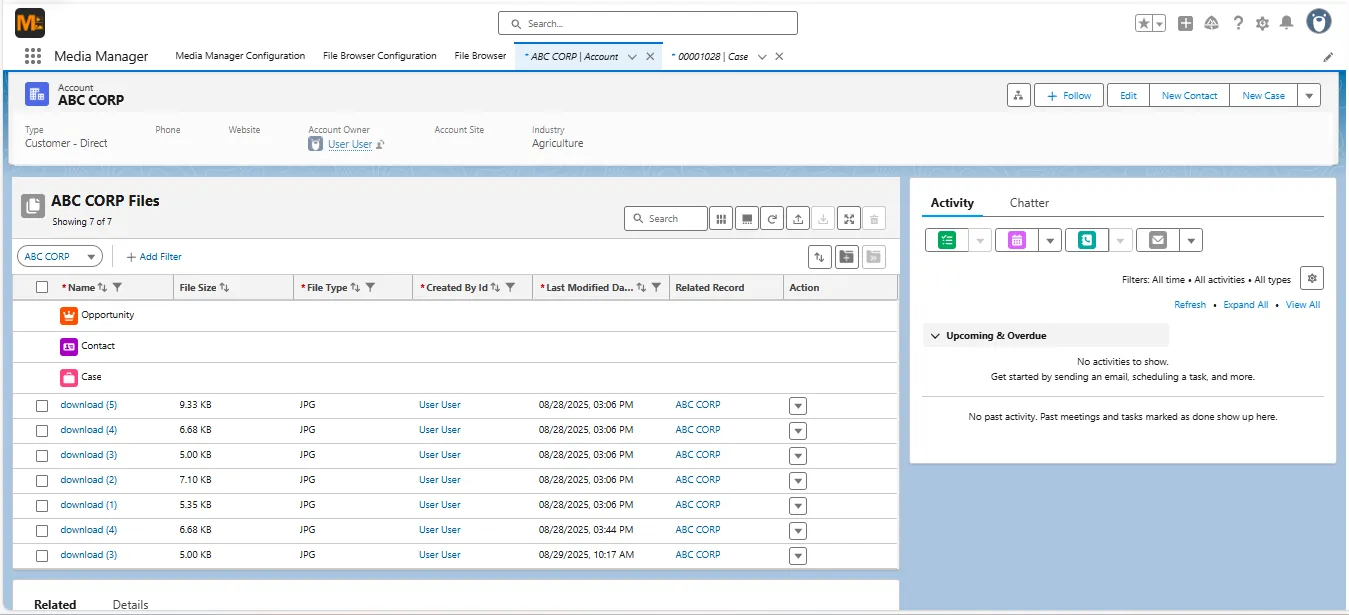Screen dimensions: 1349x615
Task: Click the Edit account button
Action: [1128, 95]
